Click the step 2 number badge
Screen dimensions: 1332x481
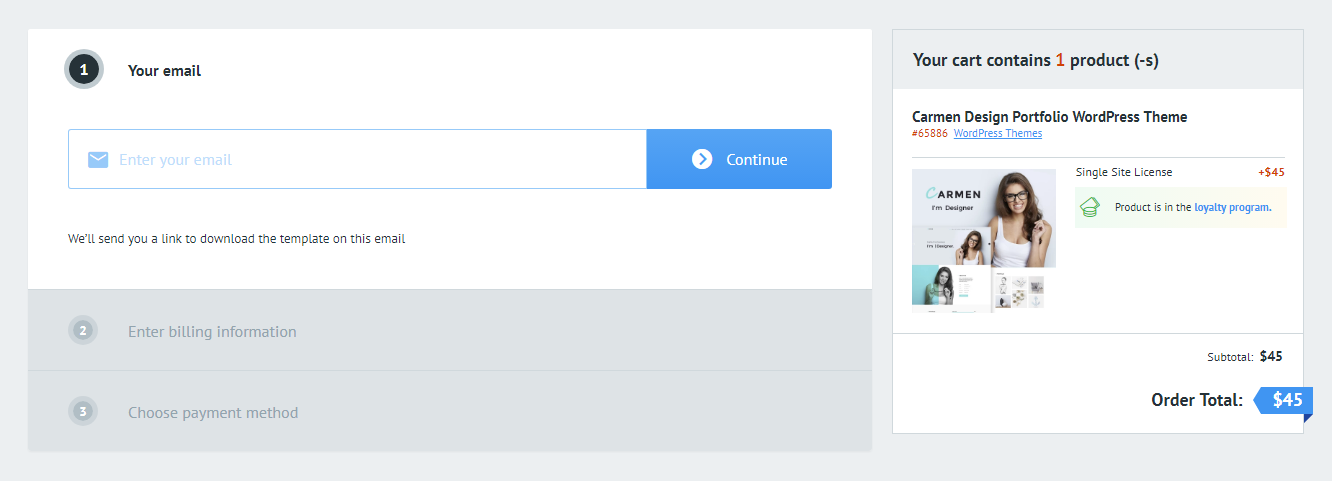[83, 331]
